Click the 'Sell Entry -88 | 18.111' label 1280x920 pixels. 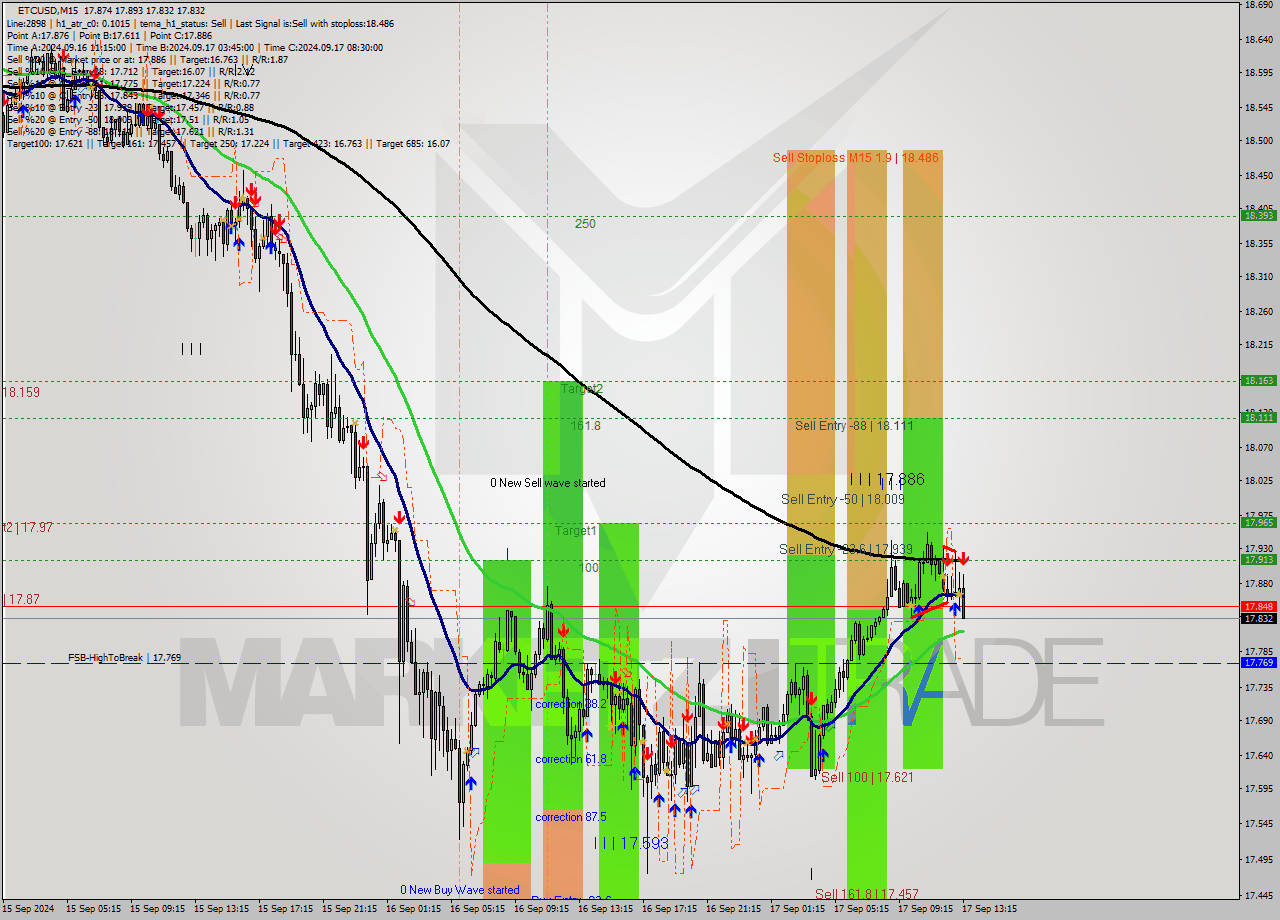[854, 425]
